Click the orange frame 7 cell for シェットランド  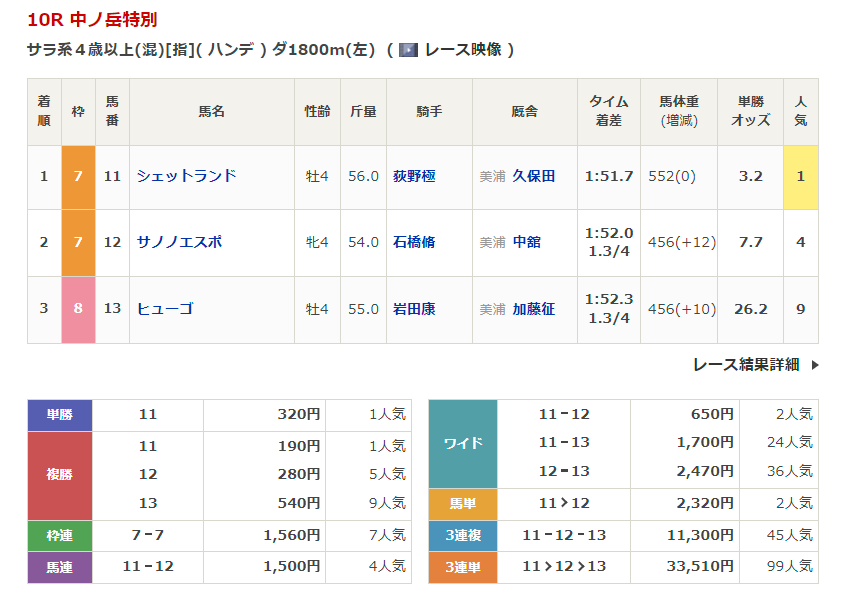point(78,176)
